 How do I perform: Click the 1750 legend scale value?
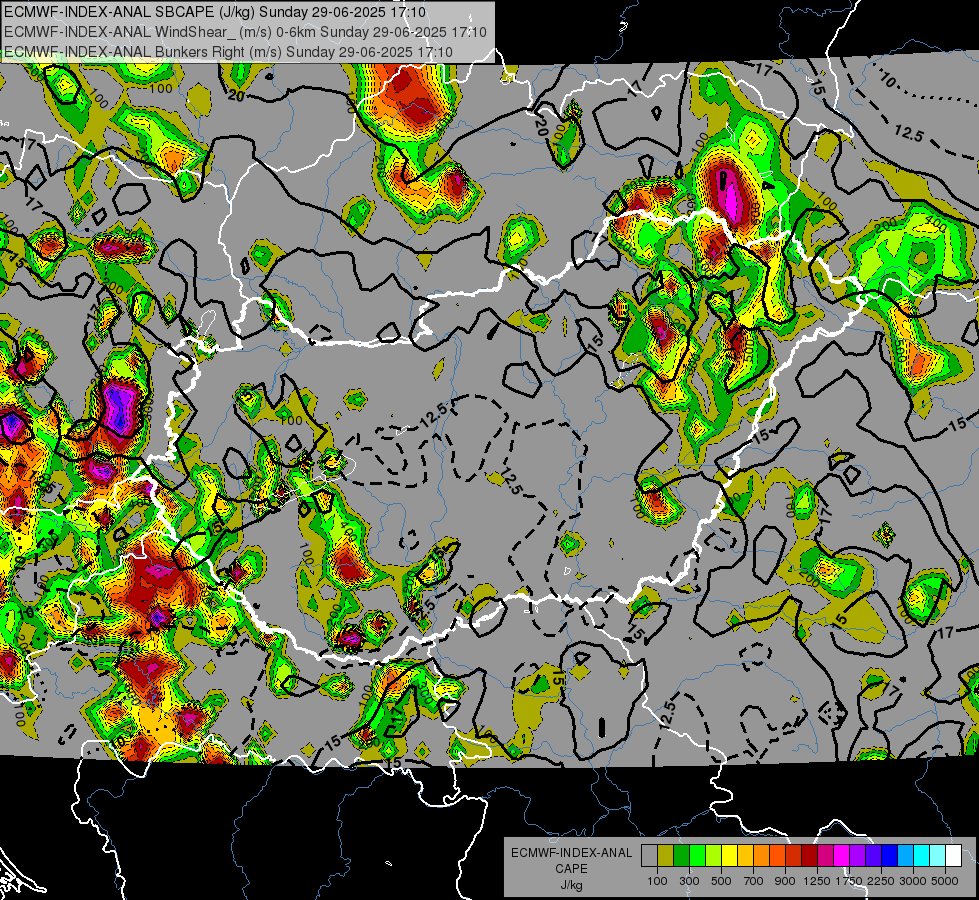[x=849, y=881]
